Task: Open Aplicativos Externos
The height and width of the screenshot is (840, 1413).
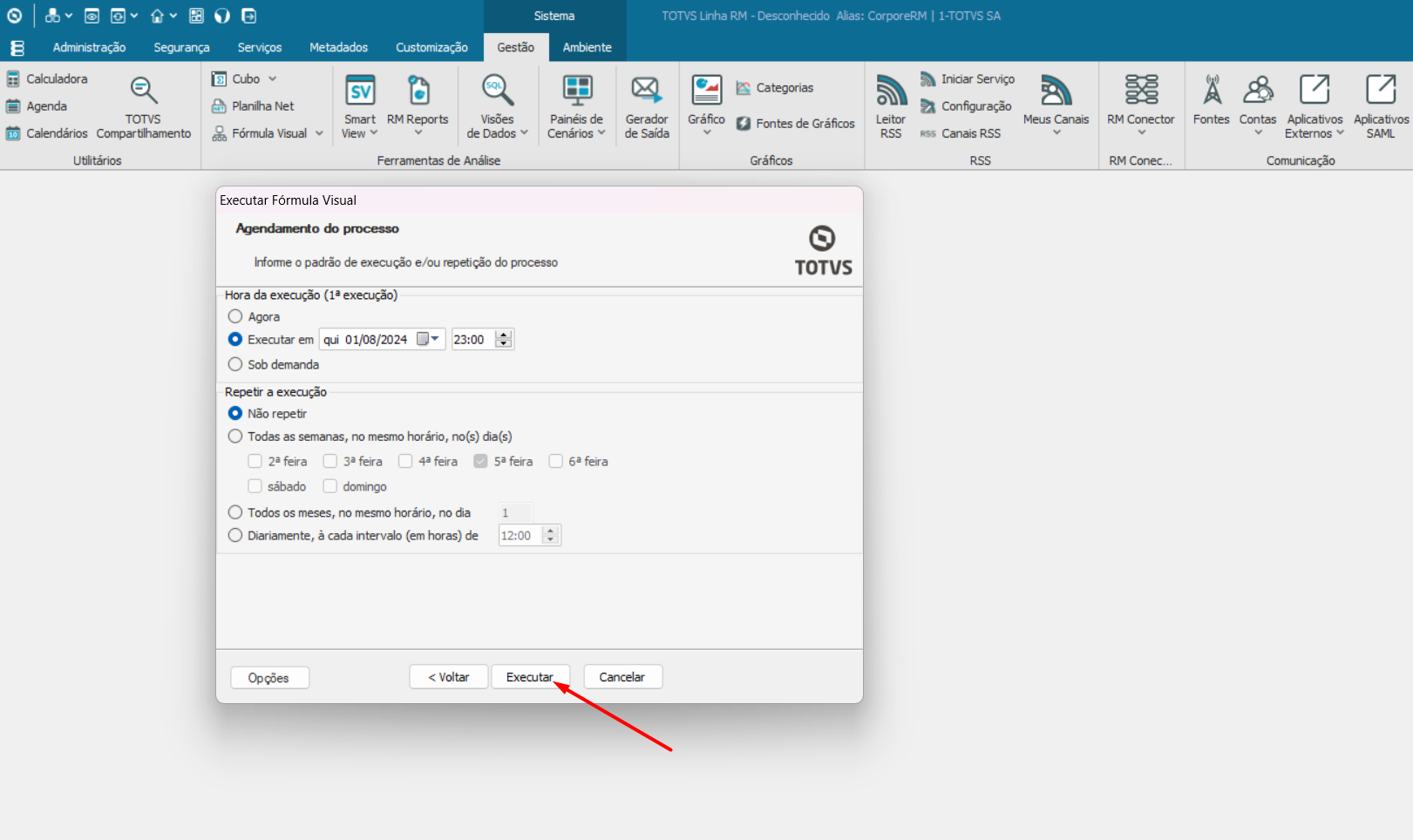Action: [1314, 108]
